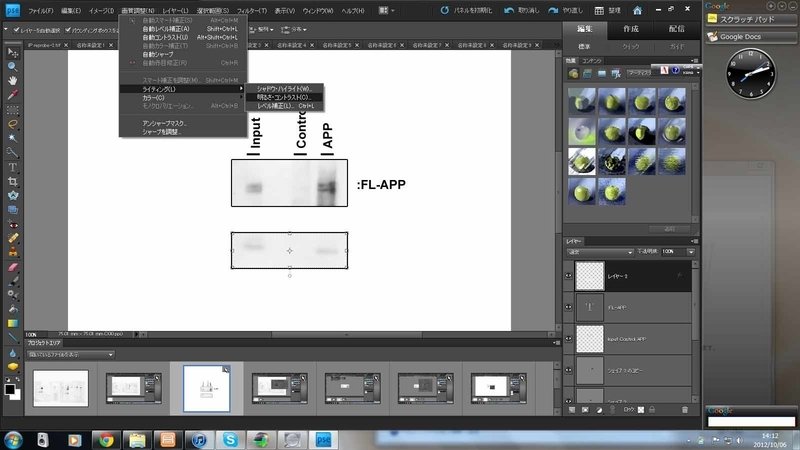The height and width of the screenshot is (450, 800).
Task: Switch to the 作成 tab
Action: [631, 29]
